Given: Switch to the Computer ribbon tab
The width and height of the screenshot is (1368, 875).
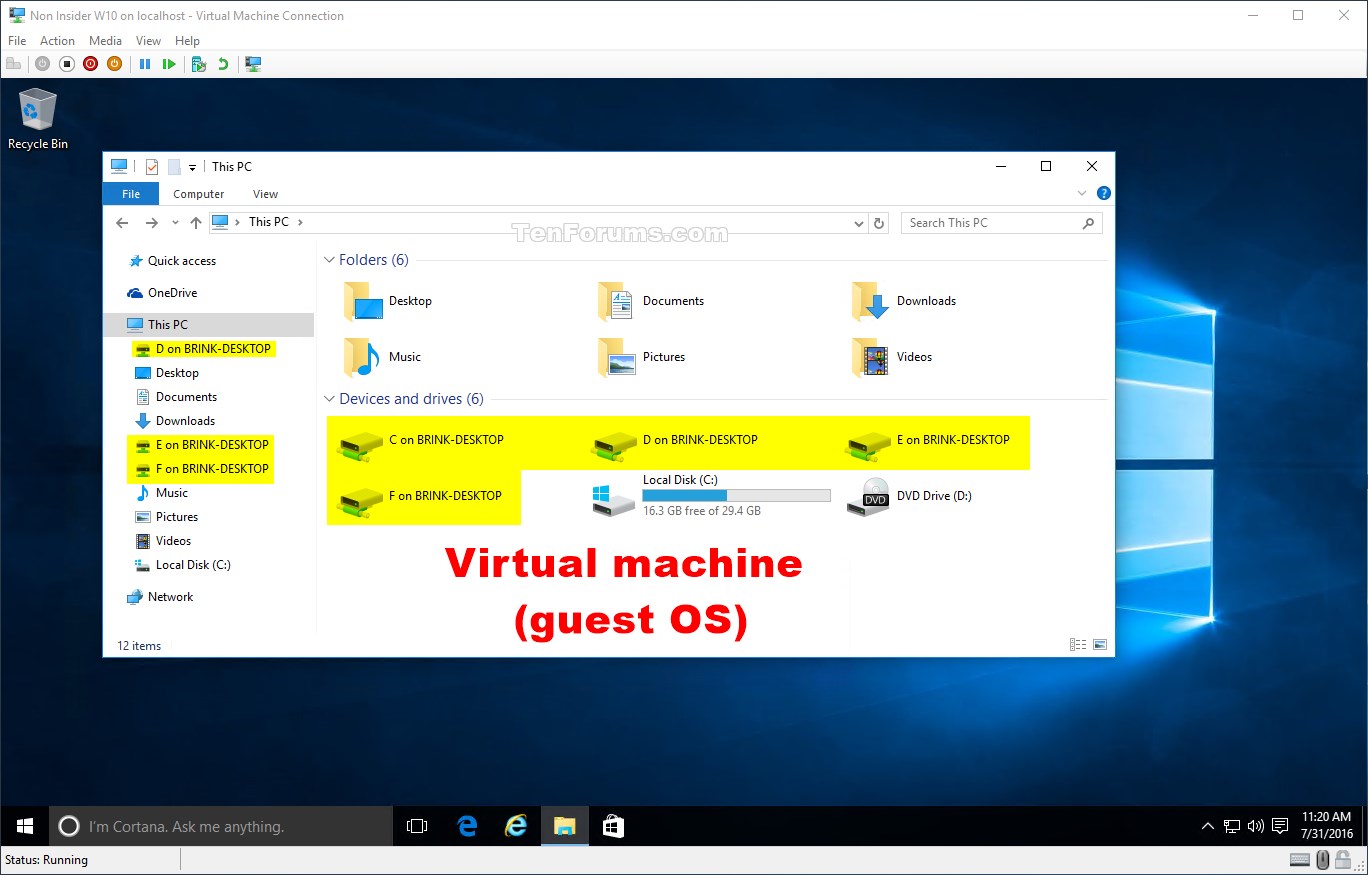Looking at the screenshot, I should click(x=198, y=193).
